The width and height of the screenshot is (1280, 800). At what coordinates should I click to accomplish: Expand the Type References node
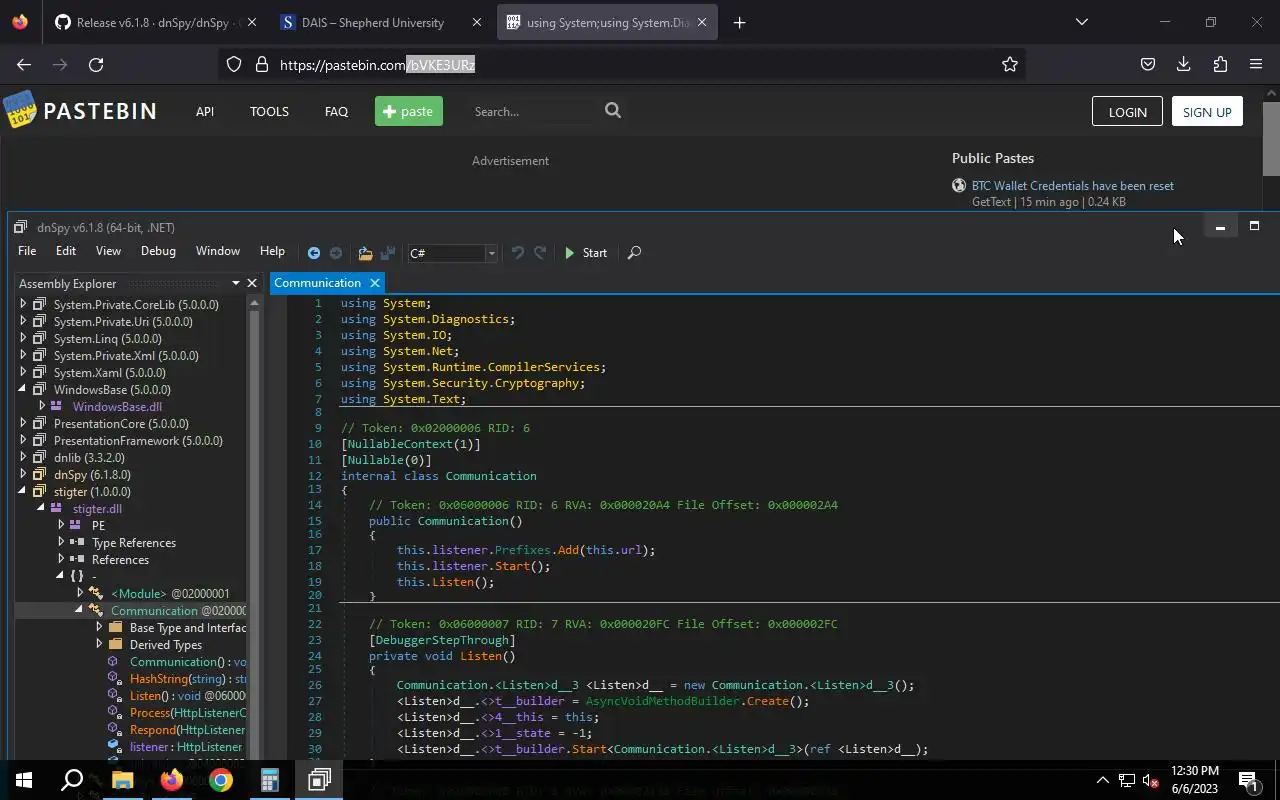tap(61, 542)
